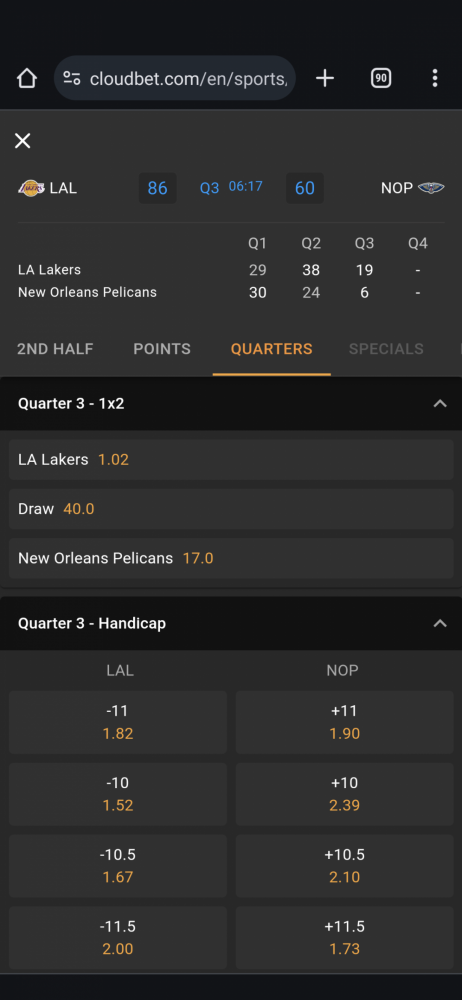This screenshot has height=1000, width=462.
Task: Collapse the Quarter 3 - 1x2 section
Action: pos(440,404)
